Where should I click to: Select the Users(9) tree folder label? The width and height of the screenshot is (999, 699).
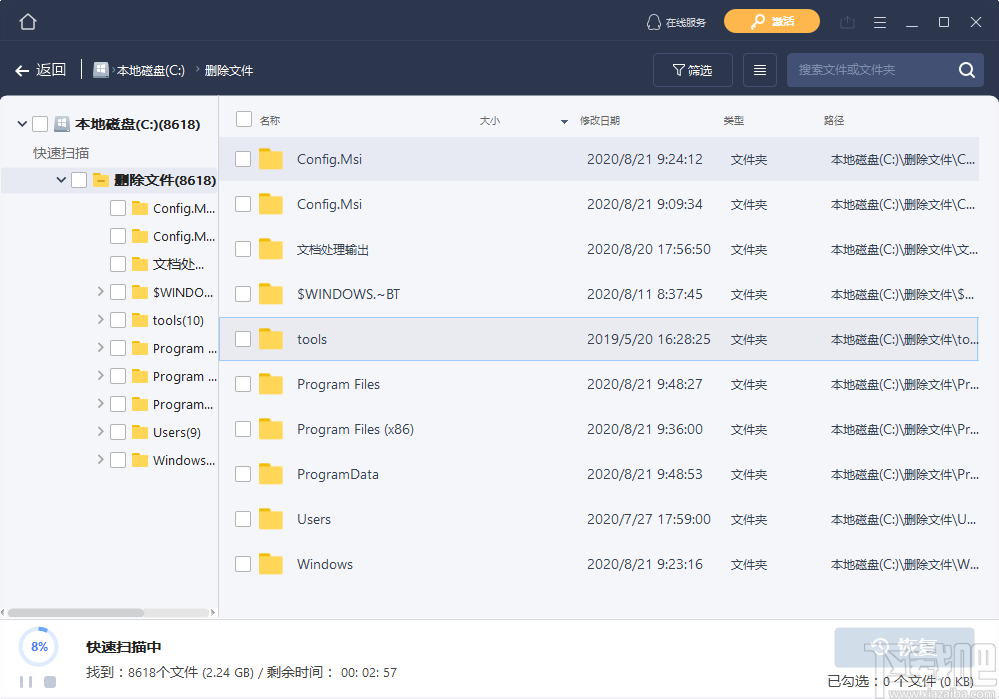[176, 433]
